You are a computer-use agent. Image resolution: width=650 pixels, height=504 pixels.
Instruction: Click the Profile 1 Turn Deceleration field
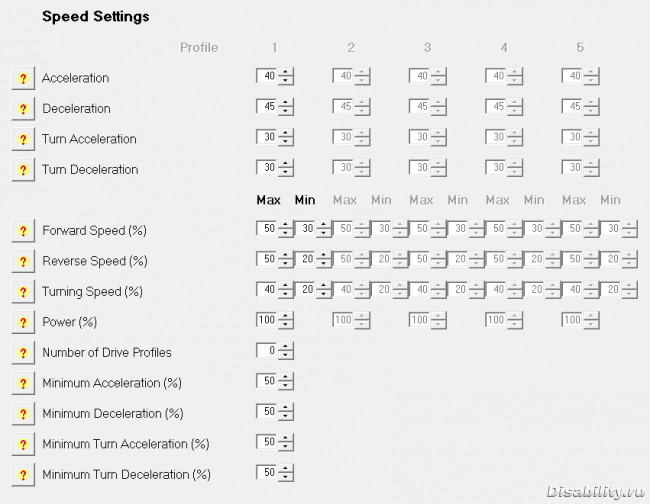267,167
